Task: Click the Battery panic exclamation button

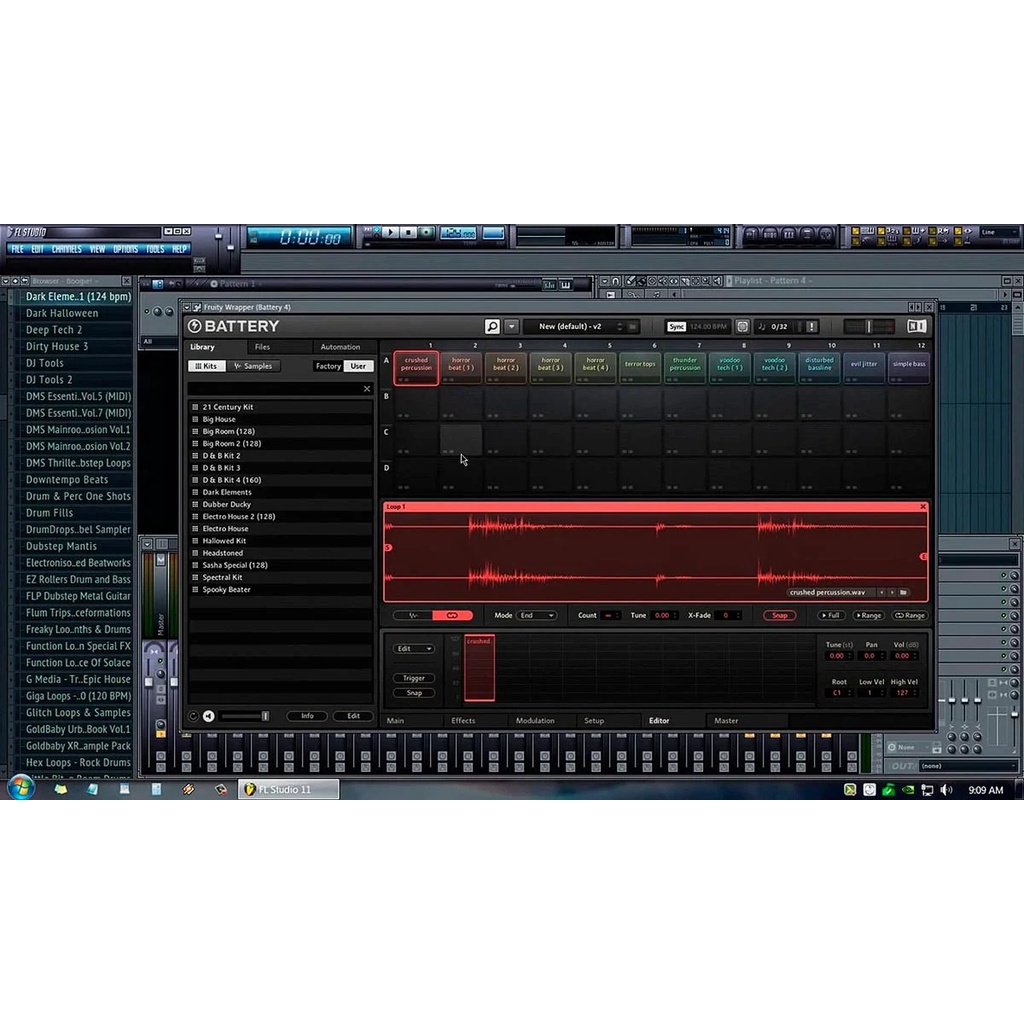Action: (811, 326)
